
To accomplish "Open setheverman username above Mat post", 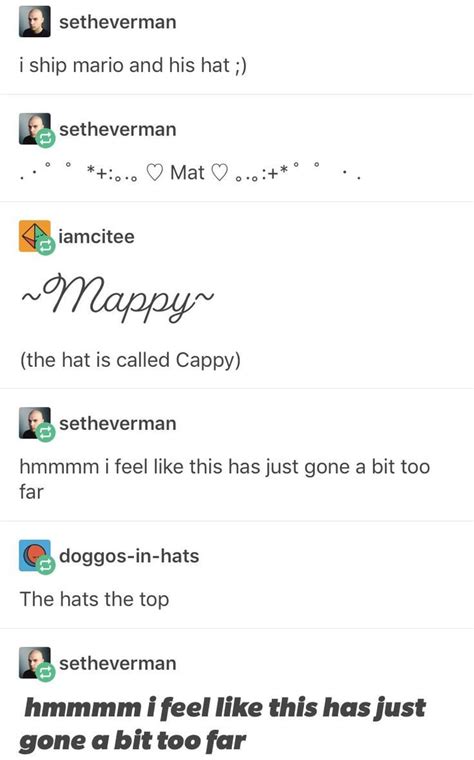I will click(x=118, y=129).
